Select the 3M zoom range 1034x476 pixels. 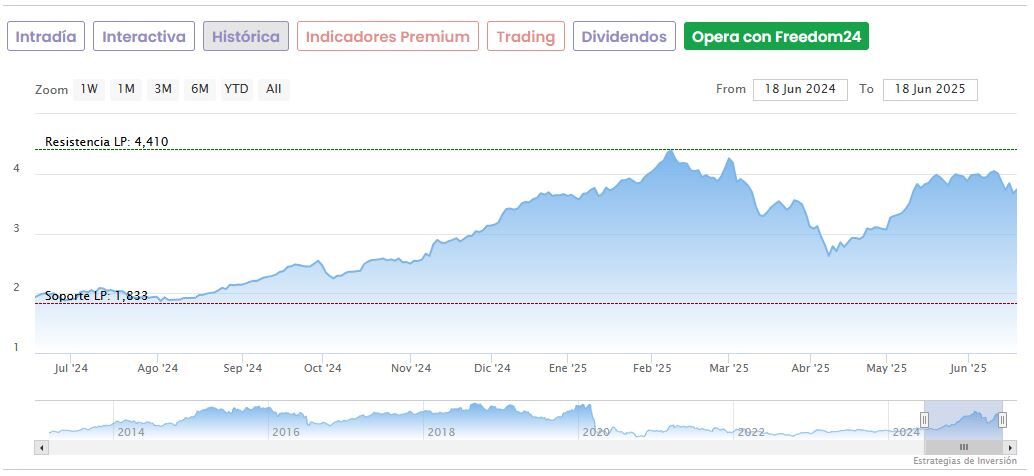(x=163, y=89)
